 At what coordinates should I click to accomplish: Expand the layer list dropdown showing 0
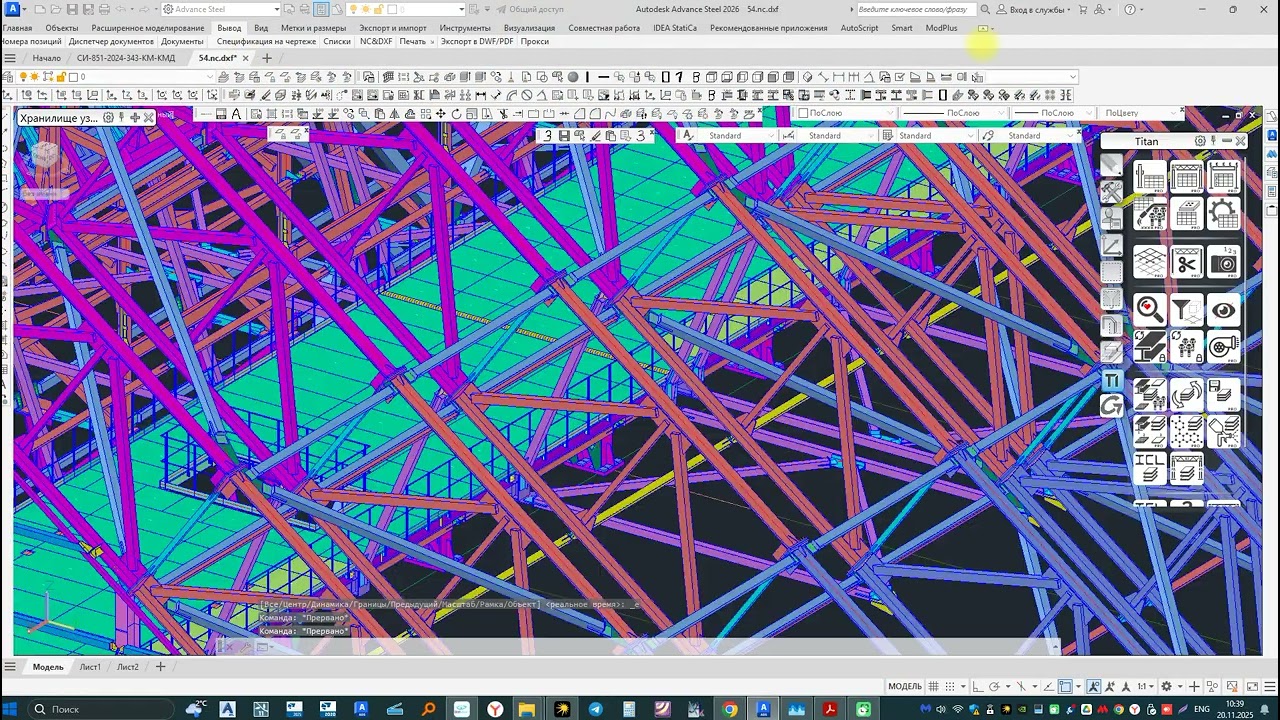click(x=210, y=77)
